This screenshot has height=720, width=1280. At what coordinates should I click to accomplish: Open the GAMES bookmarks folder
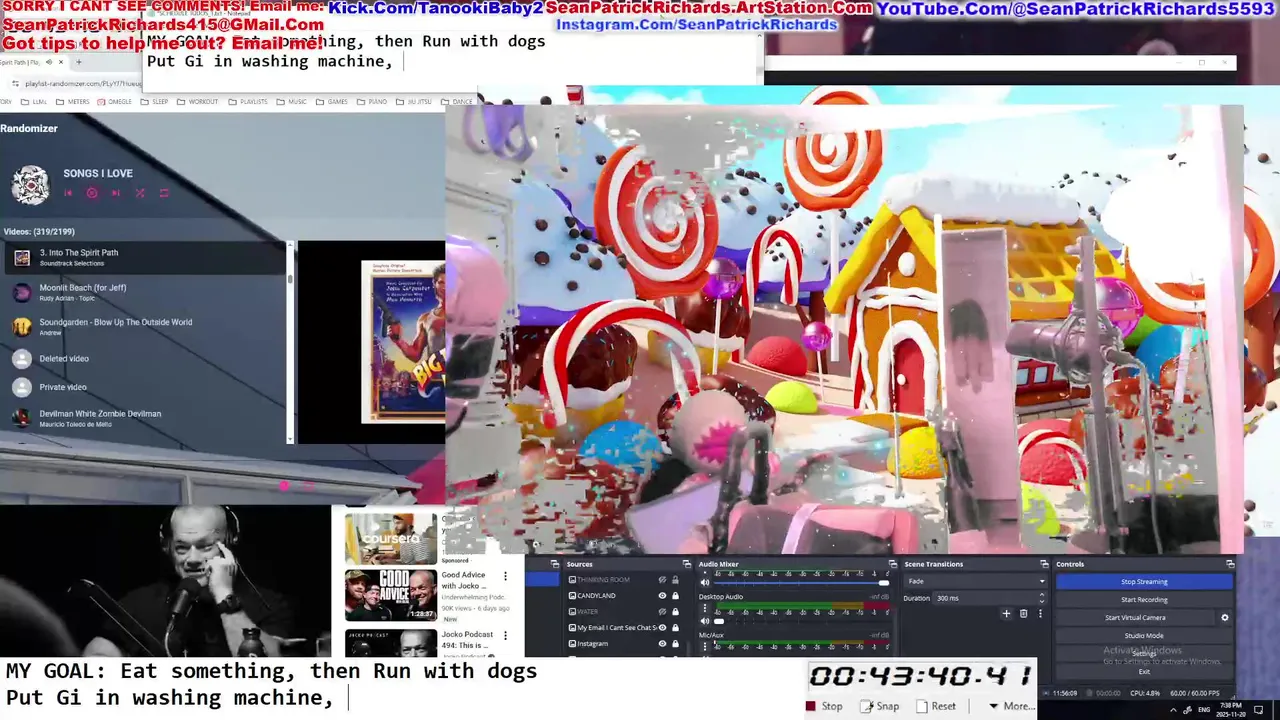pos(332,101)
